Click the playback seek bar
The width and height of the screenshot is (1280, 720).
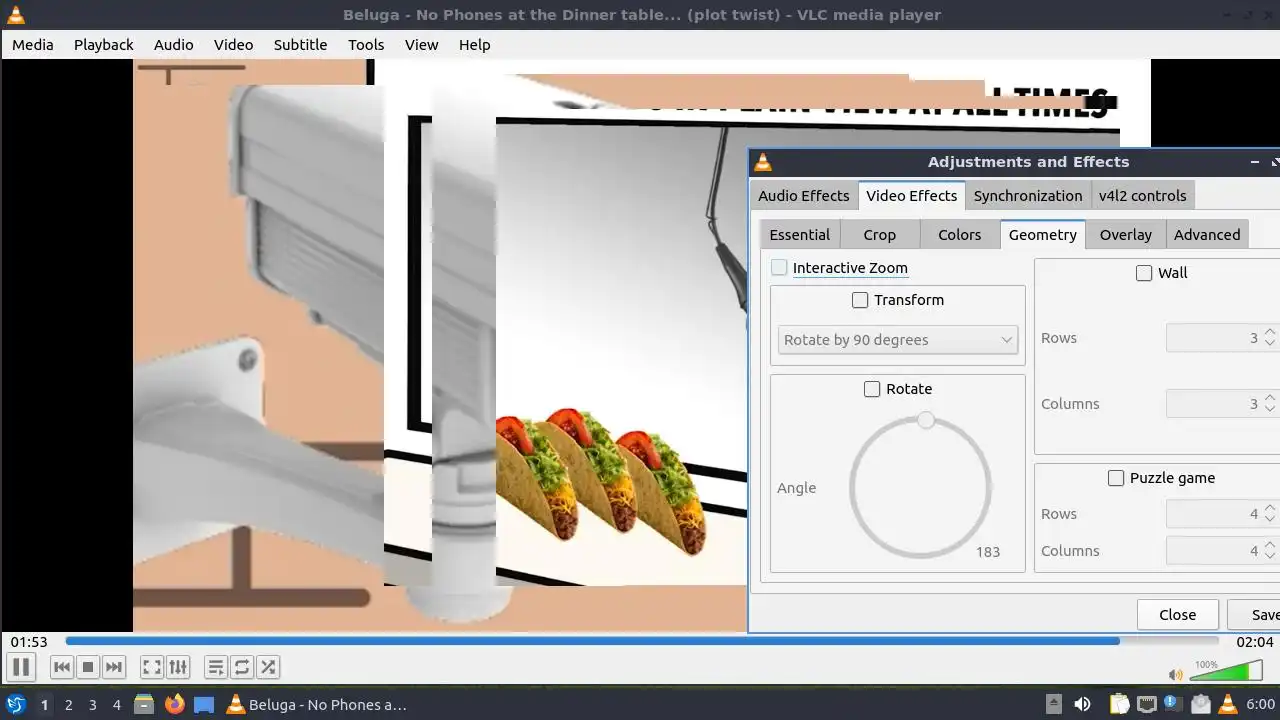[641, 641]
